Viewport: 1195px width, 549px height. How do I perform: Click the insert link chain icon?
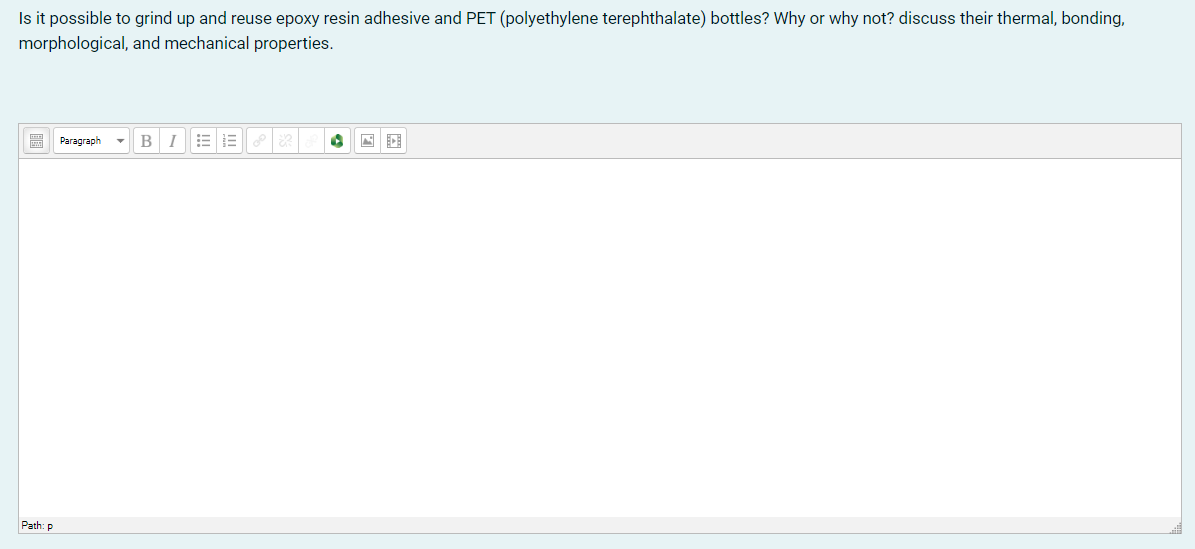point(260,141)
